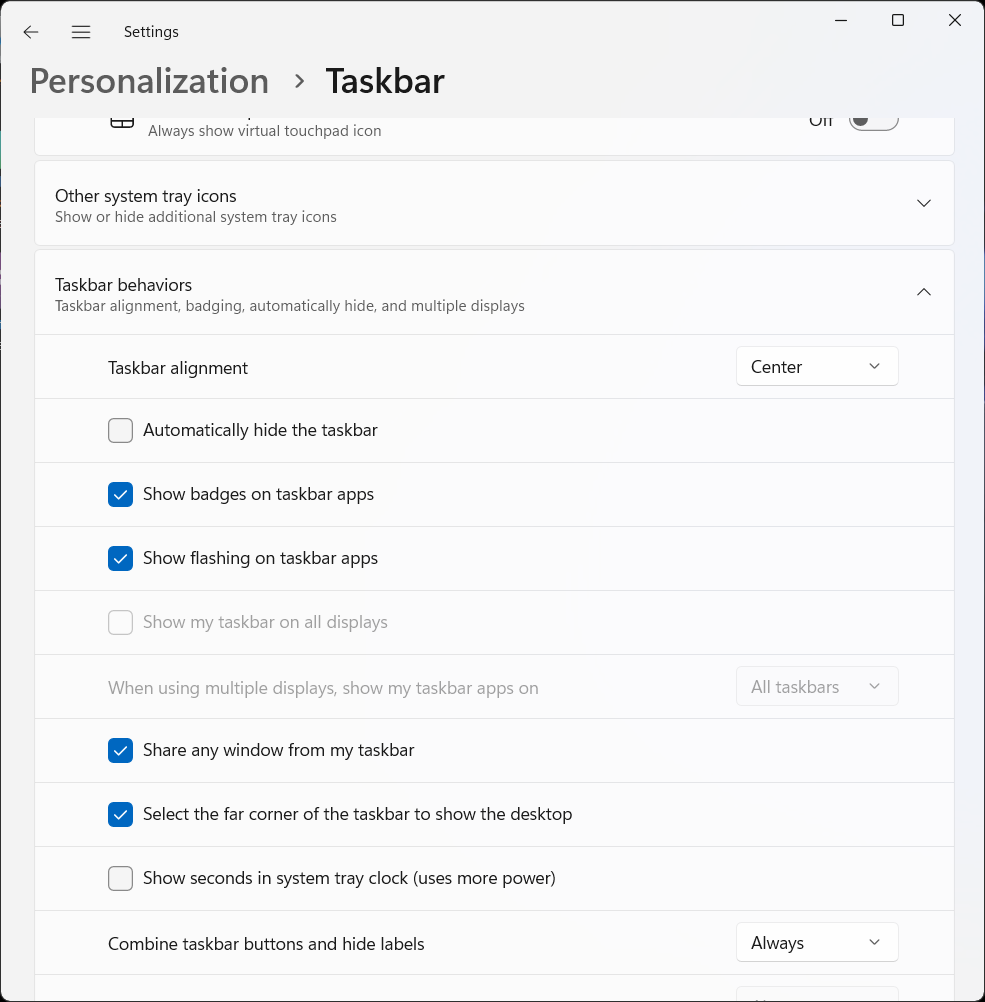The height and width of the screenshot is (1002, 985).
Task: Open the Taskbar alignment dropdown
Action: [816, 366]
